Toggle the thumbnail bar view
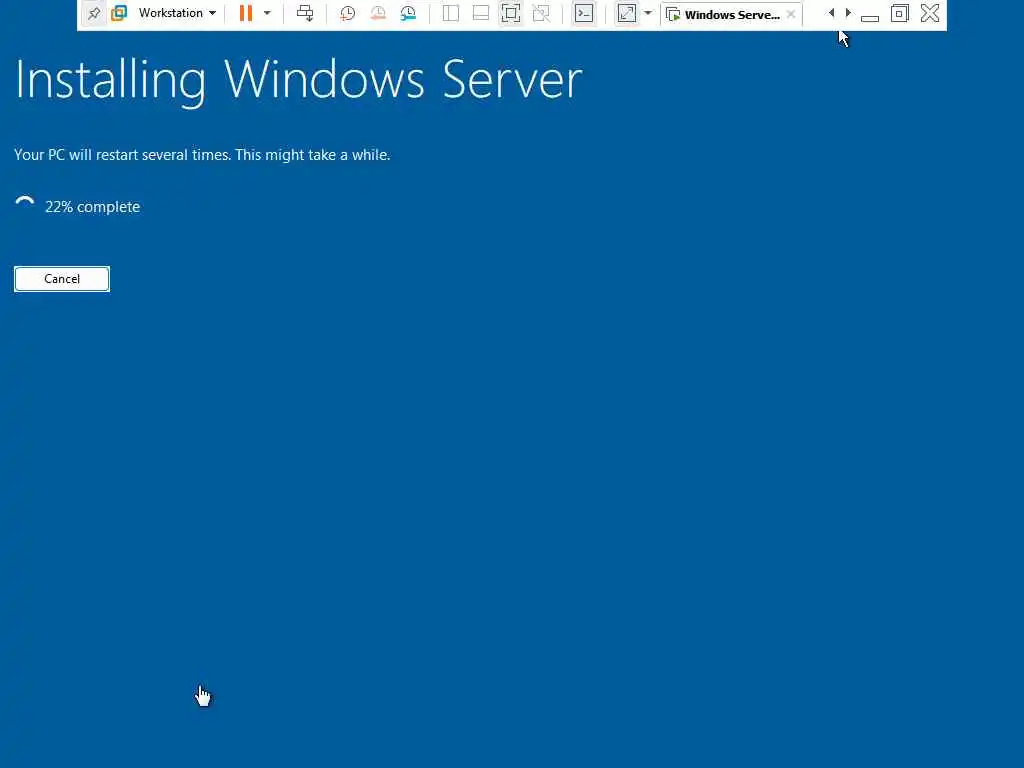1024x768 pixels. (481, 13)
